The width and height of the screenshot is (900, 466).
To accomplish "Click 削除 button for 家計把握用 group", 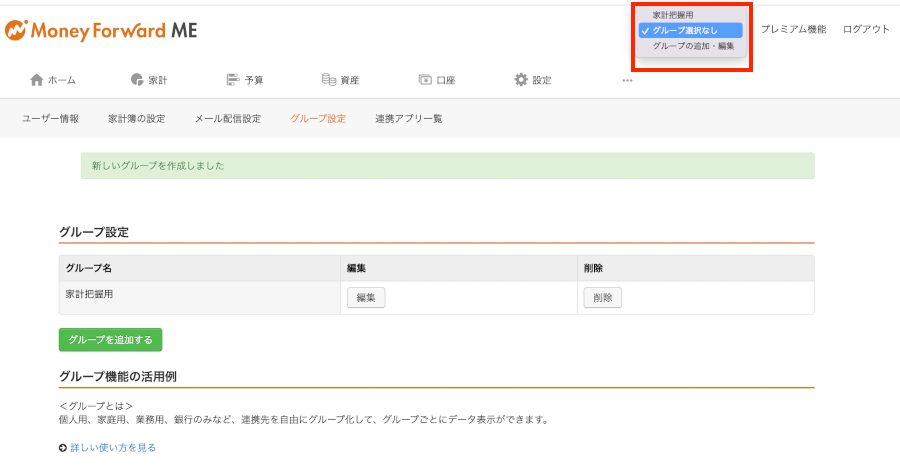I will [603, 298].
